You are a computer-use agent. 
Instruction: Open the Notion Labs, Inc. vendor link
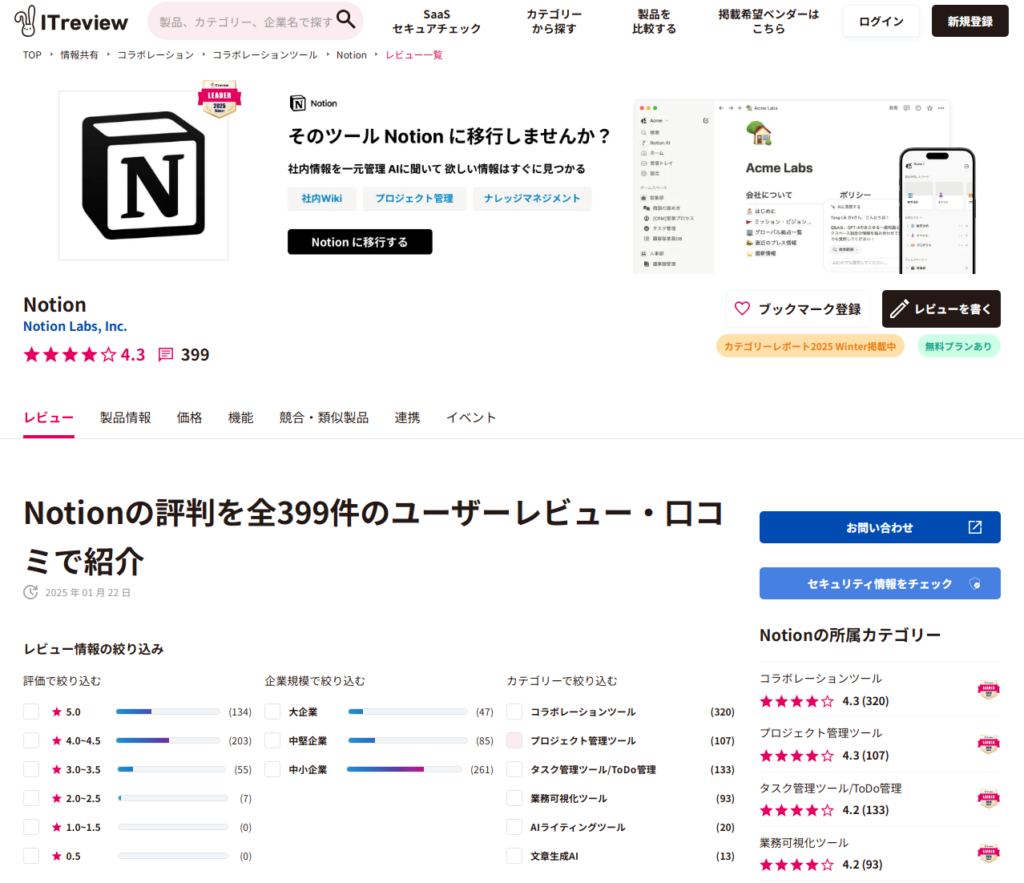(75, 326)
